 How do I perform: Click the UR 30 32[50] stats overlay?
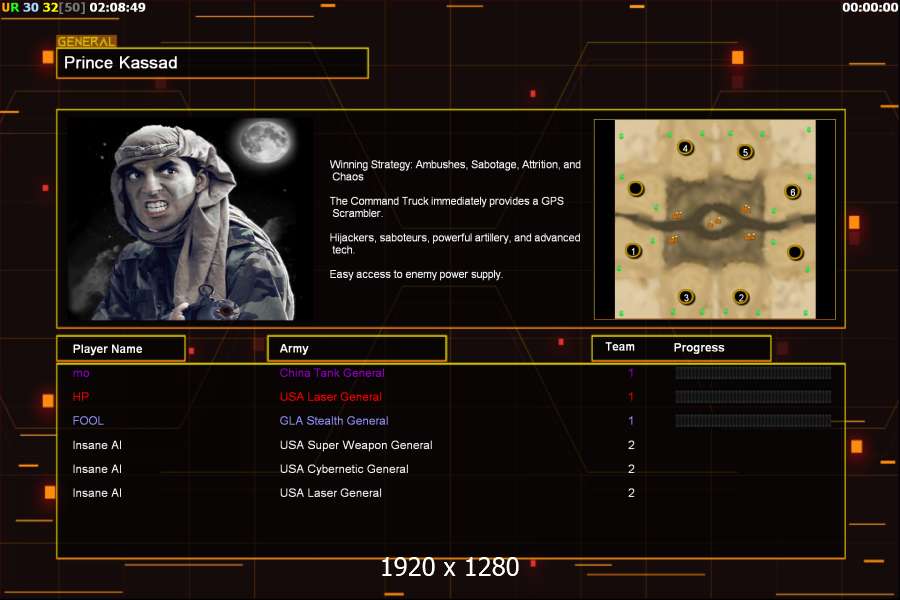tap(44, 7)
